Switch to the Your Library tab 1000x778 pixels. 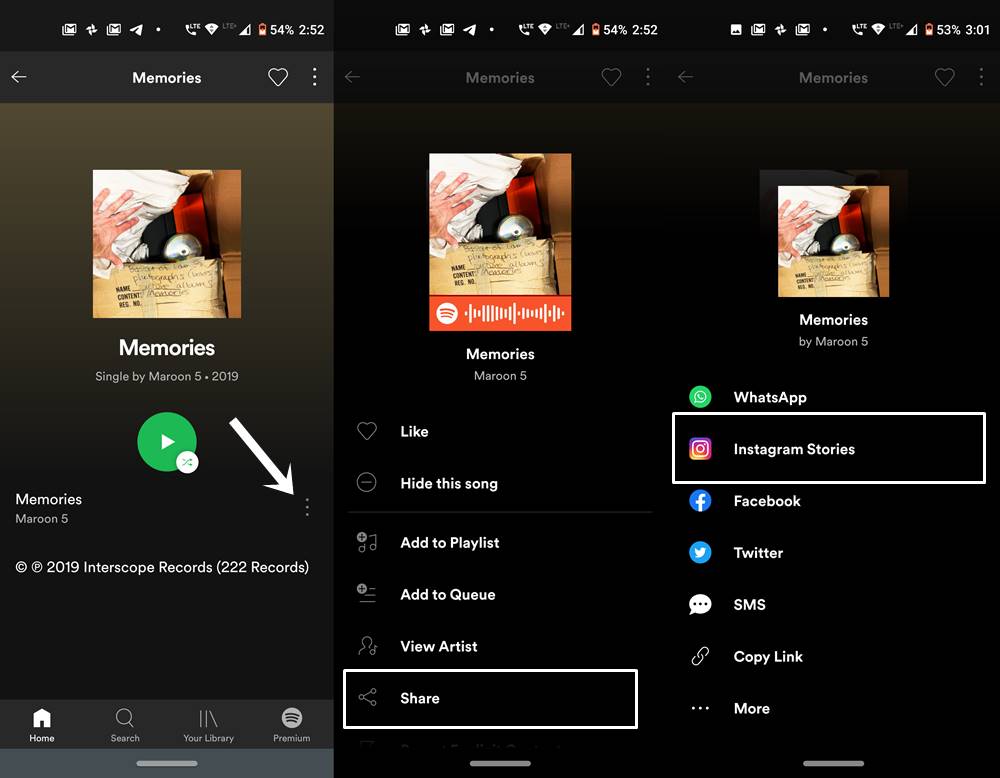click(209, 726)
